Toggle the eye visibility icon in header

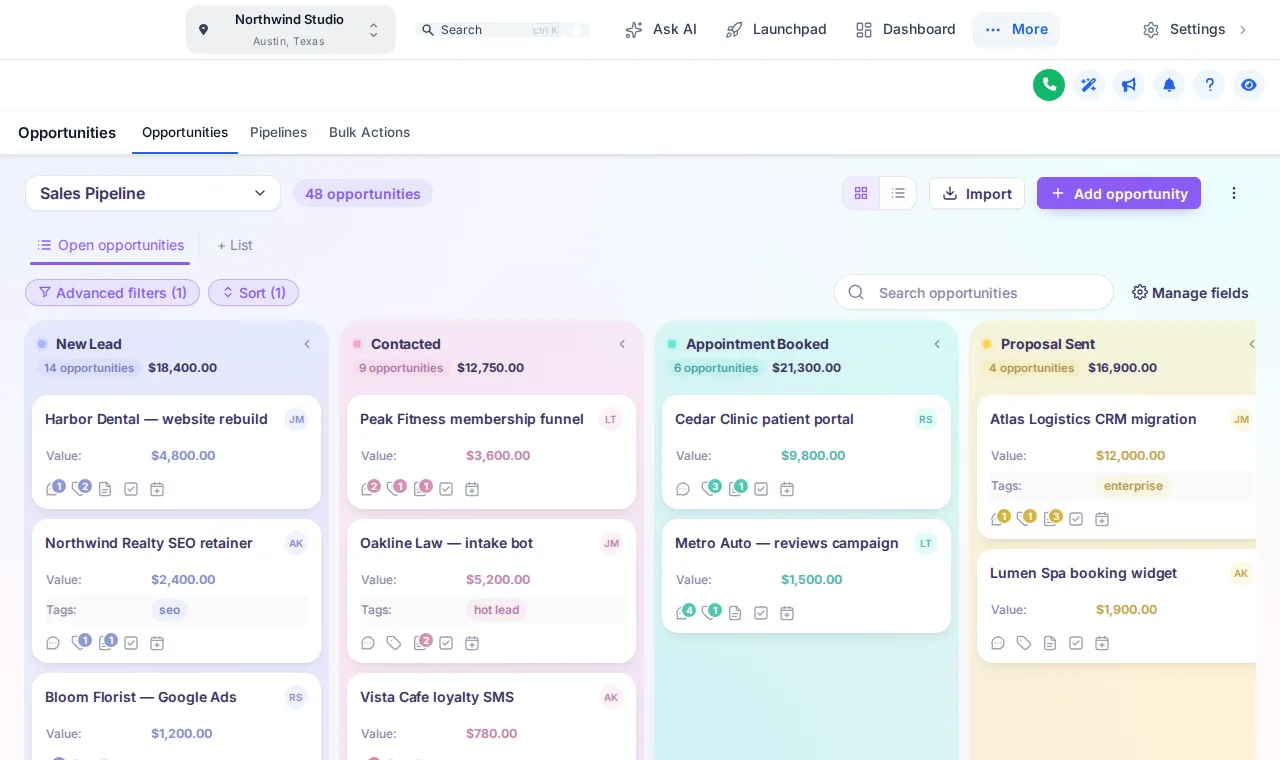click(x=1249, y=85)
